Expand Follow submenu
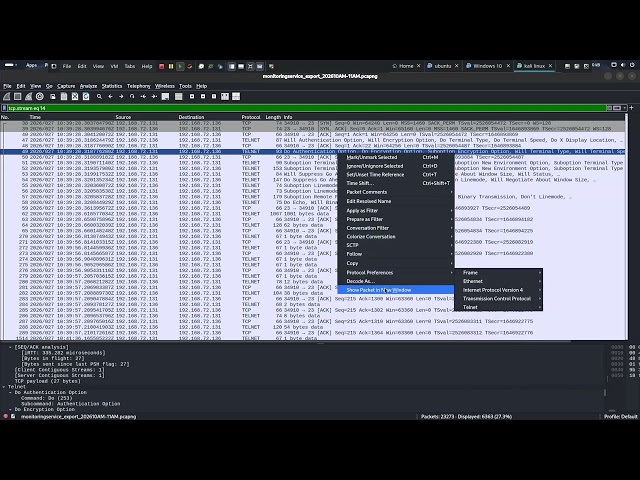 click(396, 254)
